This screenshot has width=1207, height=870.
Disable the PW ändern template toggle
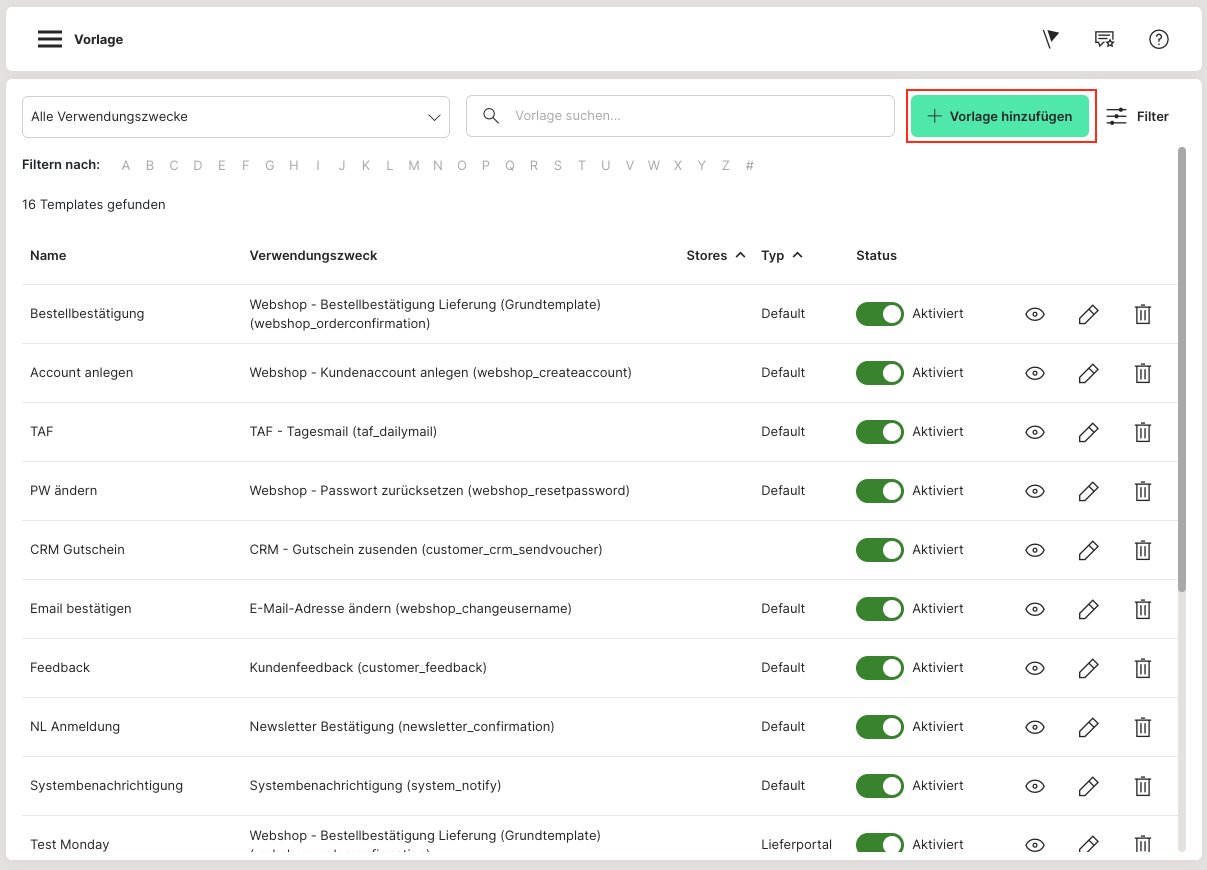879,491
